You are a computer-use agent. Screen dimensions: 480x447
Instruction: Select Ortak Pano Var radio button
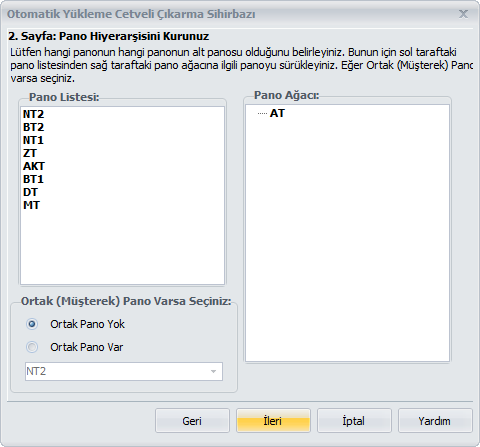[x=32, y=347]
